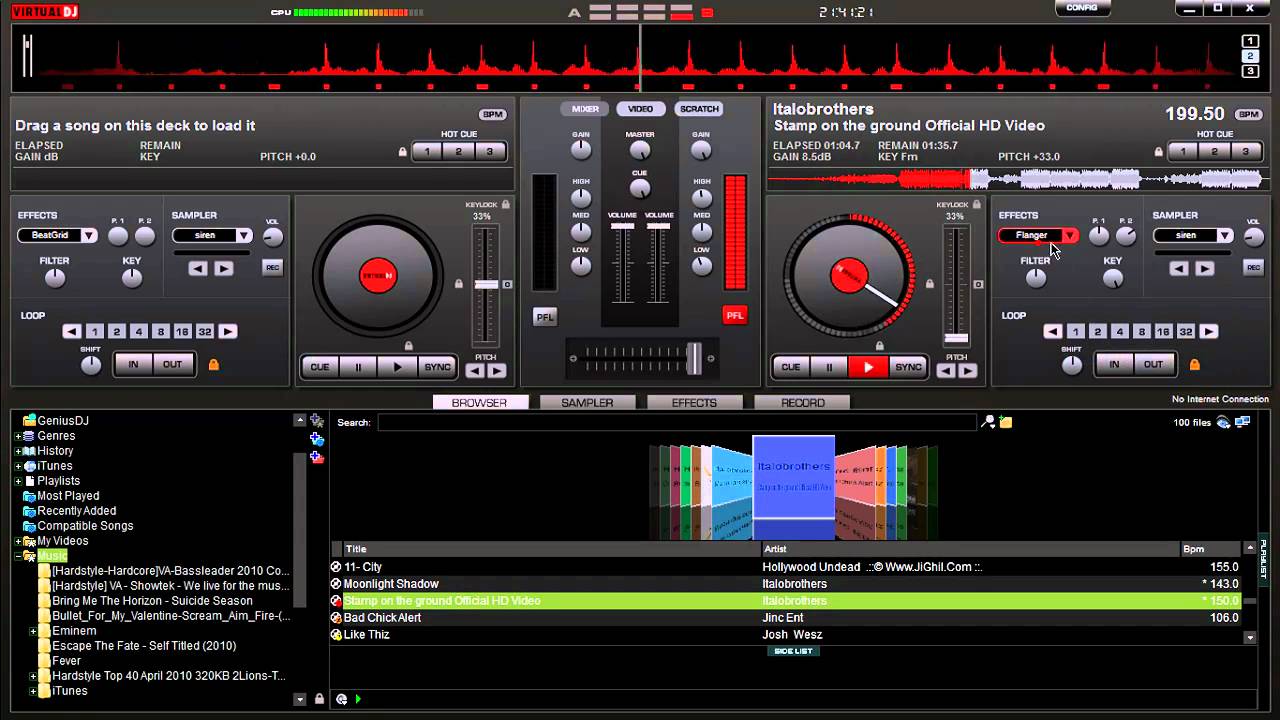
Task: Expand the History tree node
Action: pyautogui.click(x=18, y=451)
